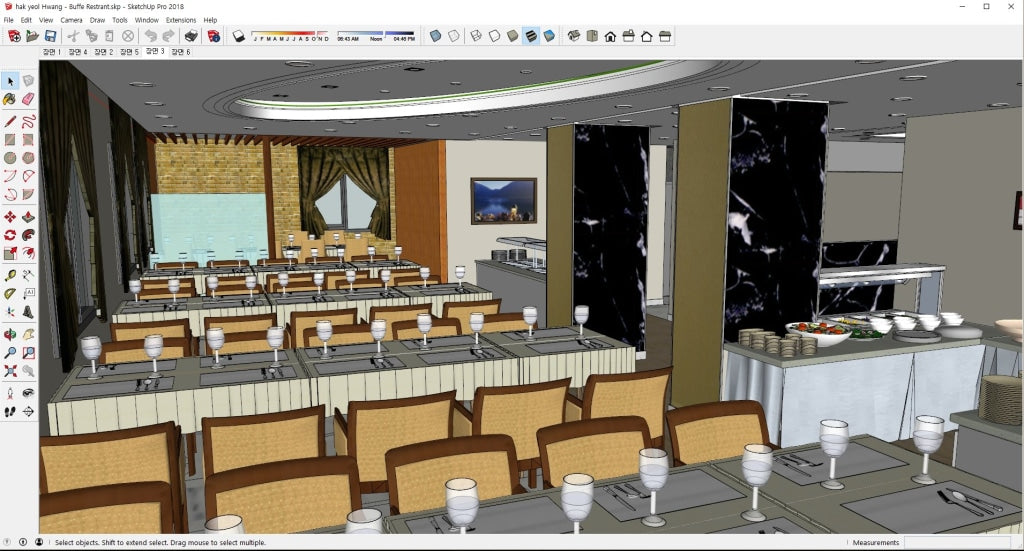
Task: Select the 2 Point Arc tool
Action: tap(28, 176)
